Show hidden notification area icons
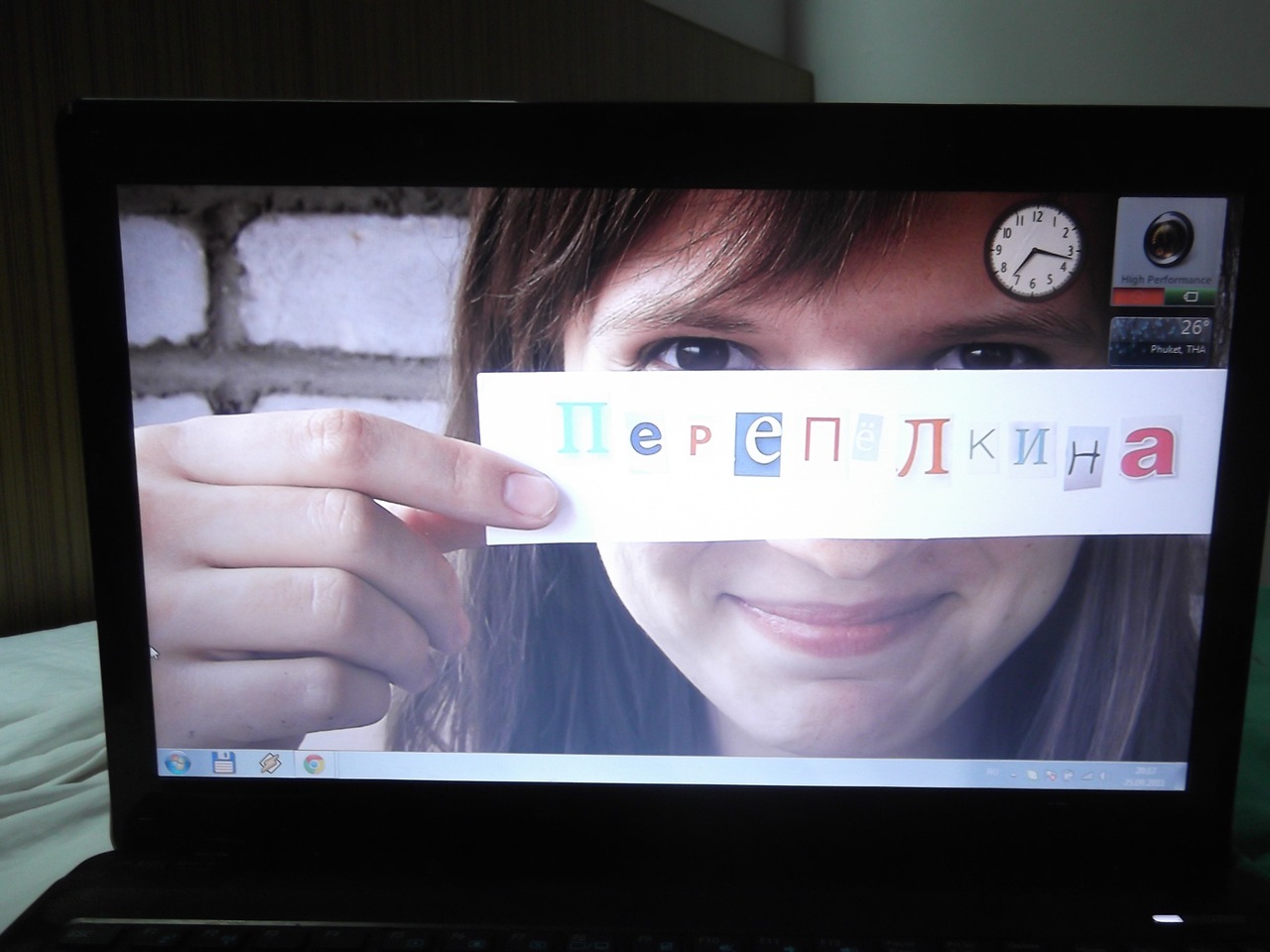 [x=1013, y=775]
